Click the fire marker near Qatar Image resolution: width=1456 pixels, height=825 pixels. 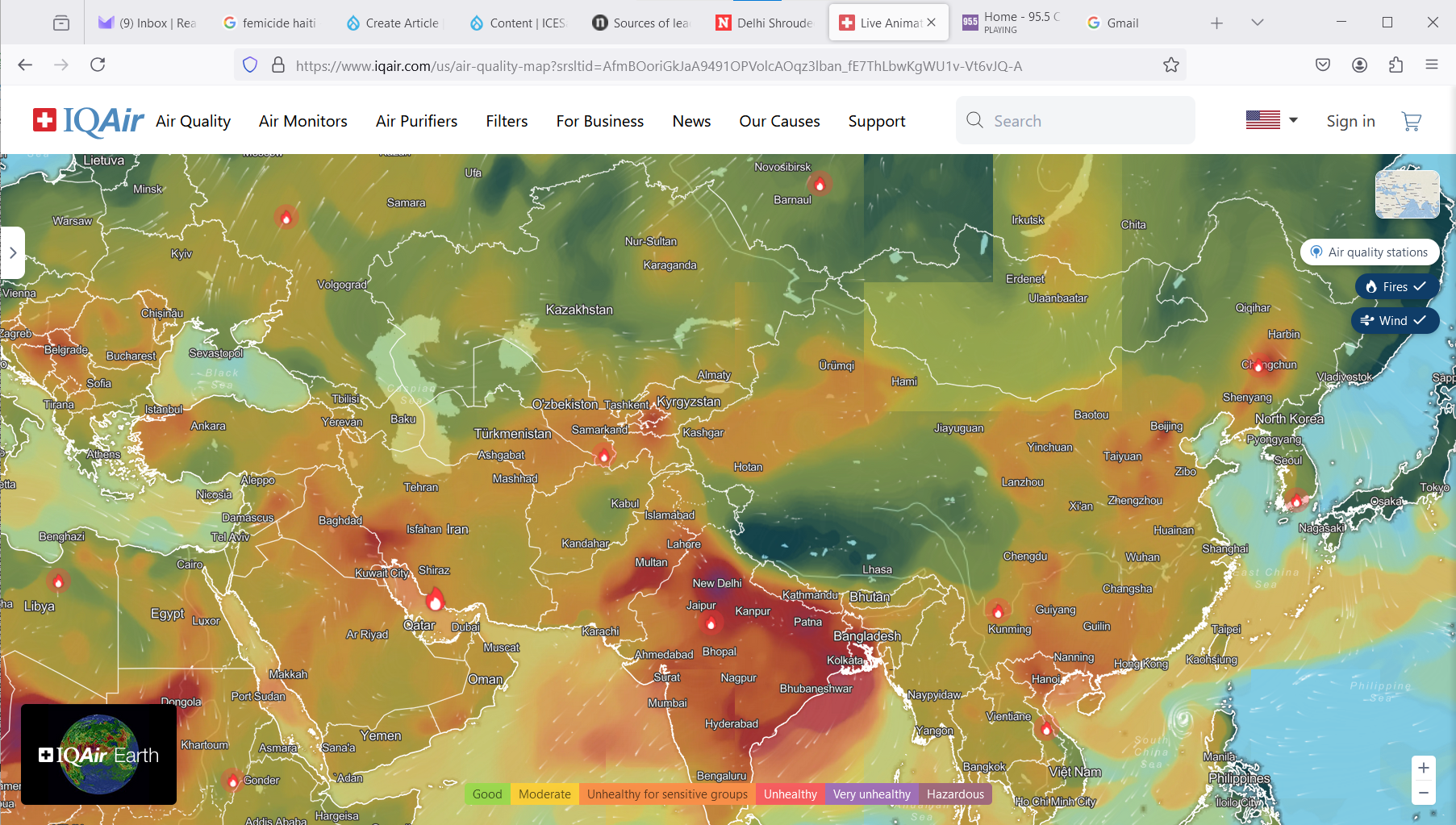coord(435,600)
